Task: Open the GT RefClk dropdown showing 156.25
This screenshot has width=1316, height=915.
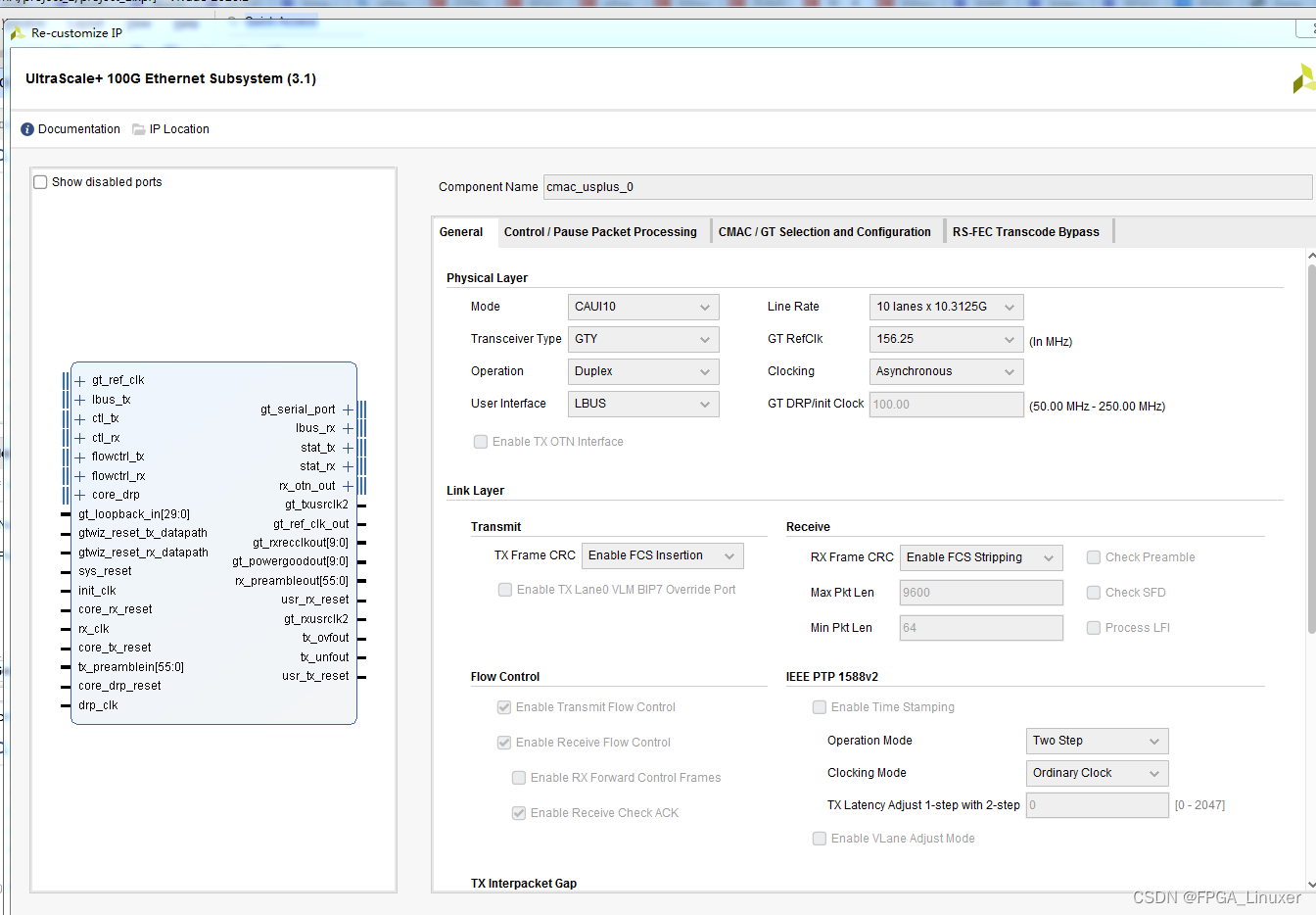Action: [x=947, y=339]
